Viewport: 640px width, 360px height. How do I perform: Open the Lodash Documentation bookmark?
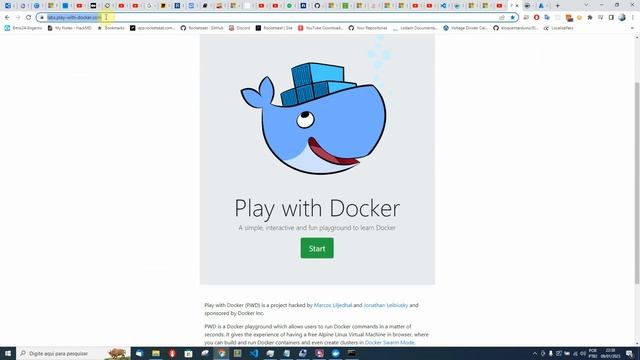pyautogui.click(x=415, y=28)
